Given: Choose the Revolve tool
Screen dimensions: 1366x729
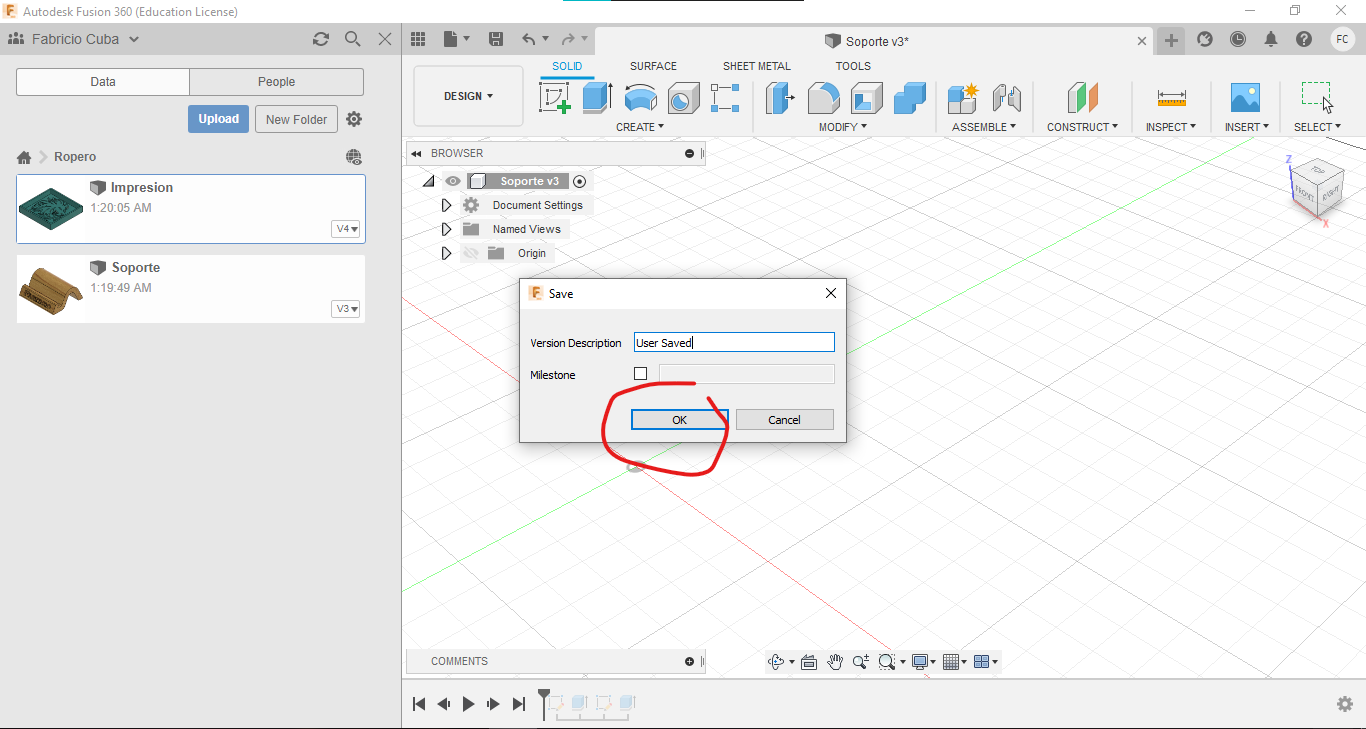Looking at the screenshot, I should pos(640,98).
